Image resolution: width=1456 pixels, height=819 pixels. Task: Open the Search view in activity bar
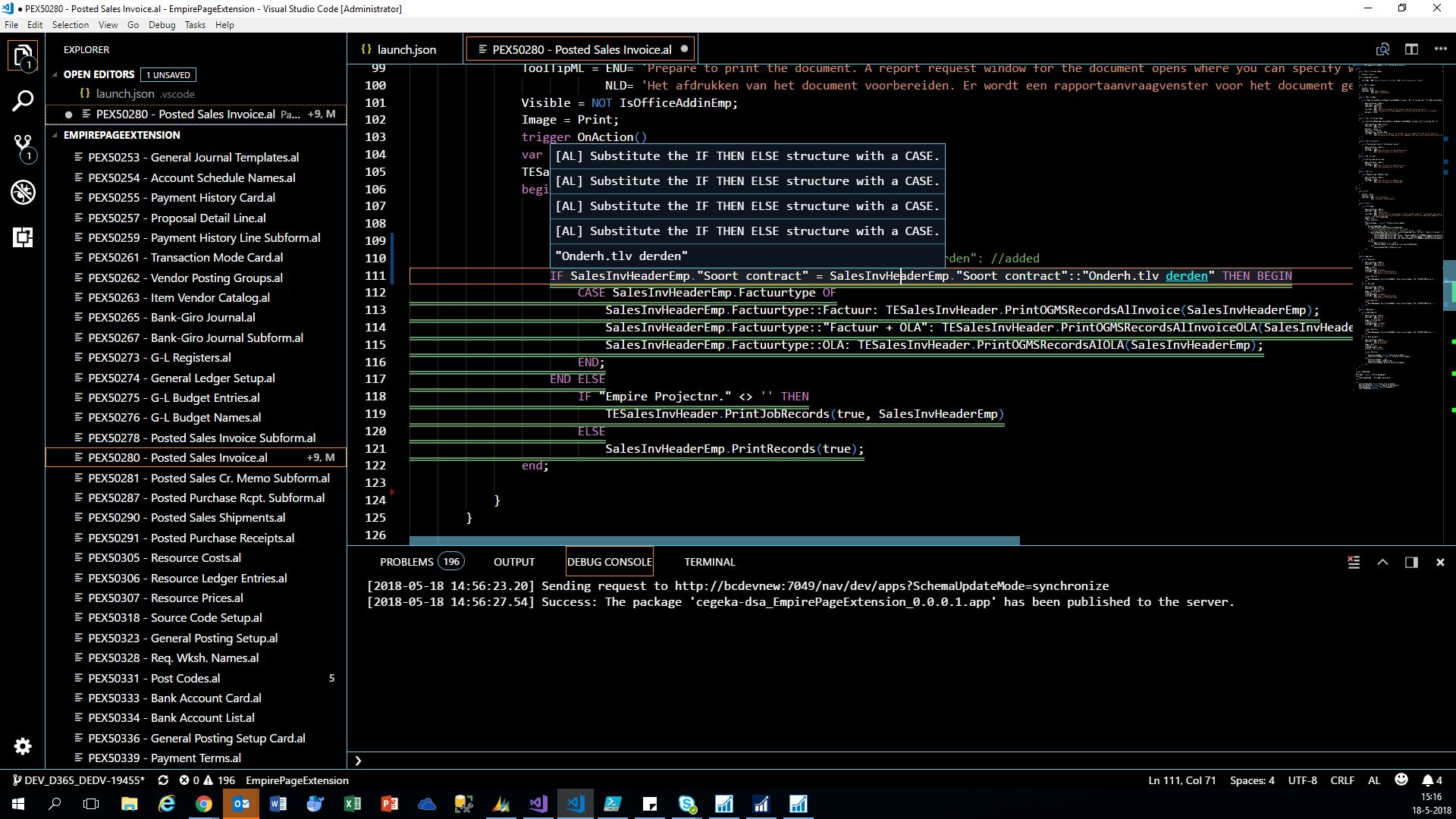[23, 101]
